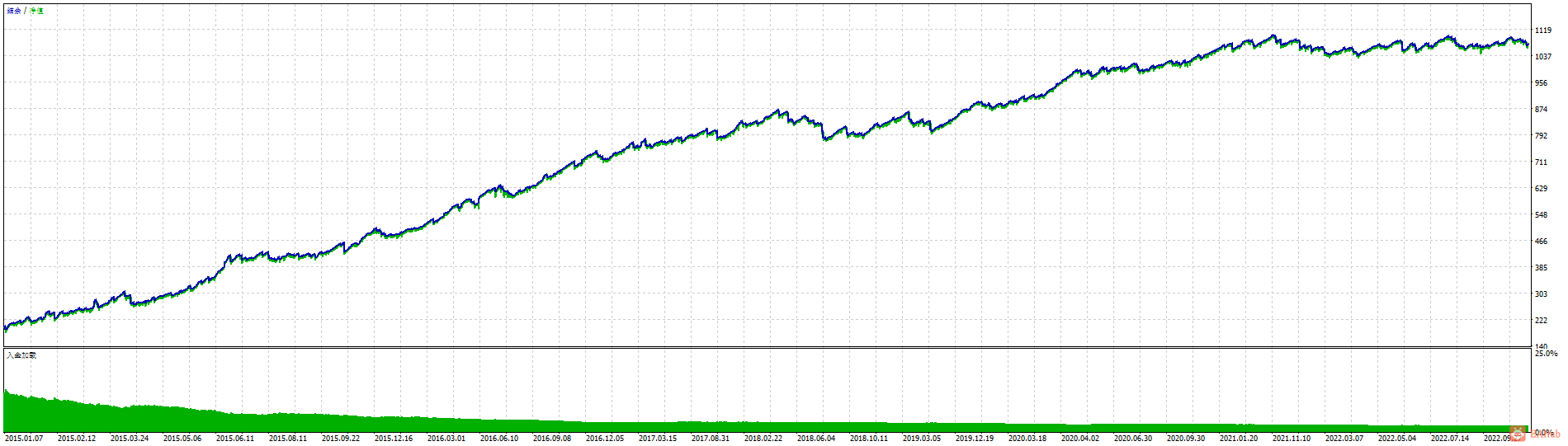Click the 2015.02.12 date label
This screenshot has width=1568, height=446.
(77, 439)
